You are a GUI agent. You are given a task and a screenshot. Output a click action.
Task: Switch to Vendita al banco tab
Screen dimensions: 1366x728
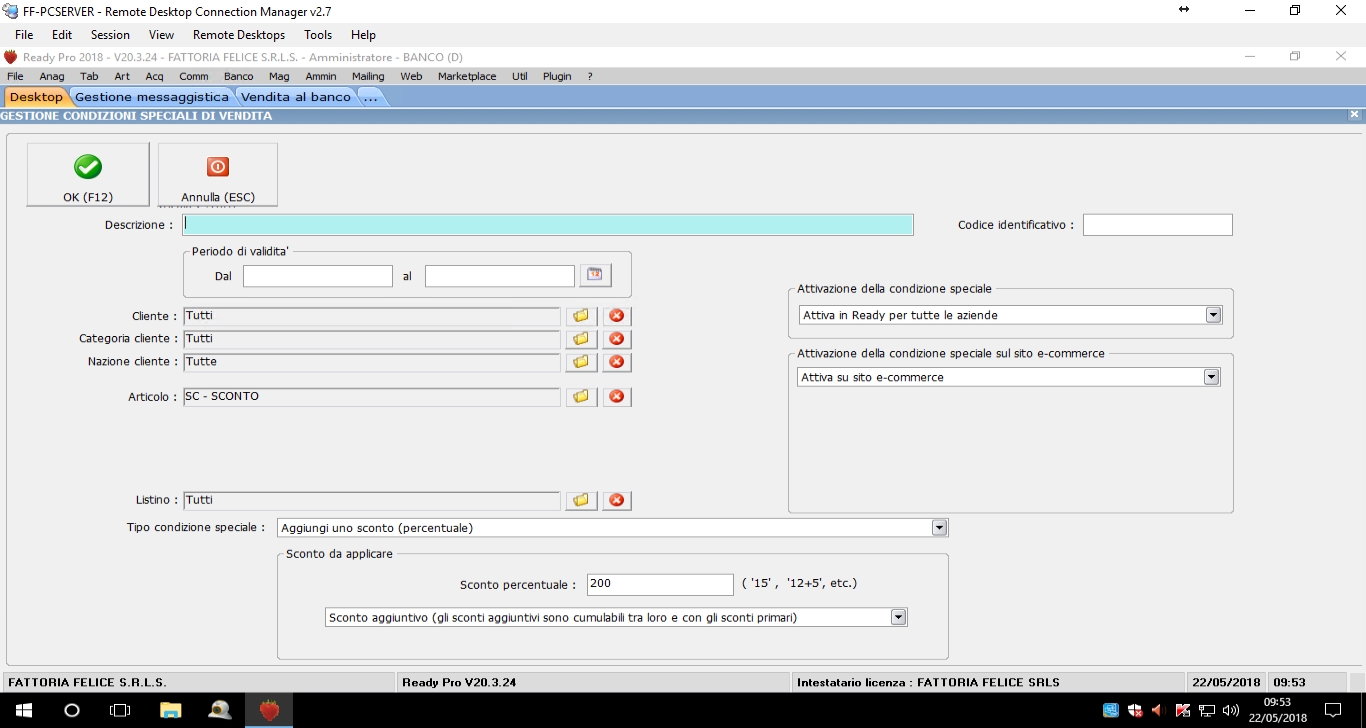point(296,97)
